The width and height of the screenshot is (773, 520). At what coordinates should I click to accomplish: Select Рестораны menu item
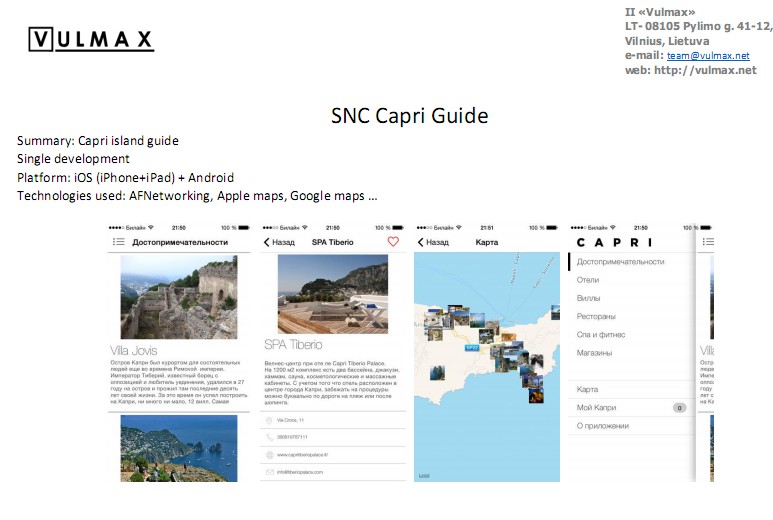[x=596, y=316]
